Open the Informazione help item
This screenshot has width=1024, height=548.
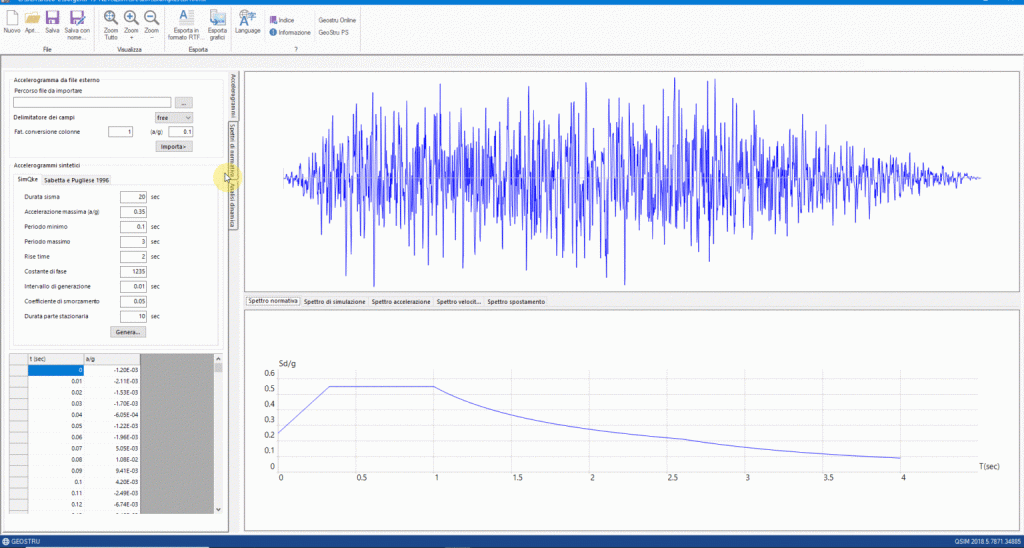coord(288,32)
